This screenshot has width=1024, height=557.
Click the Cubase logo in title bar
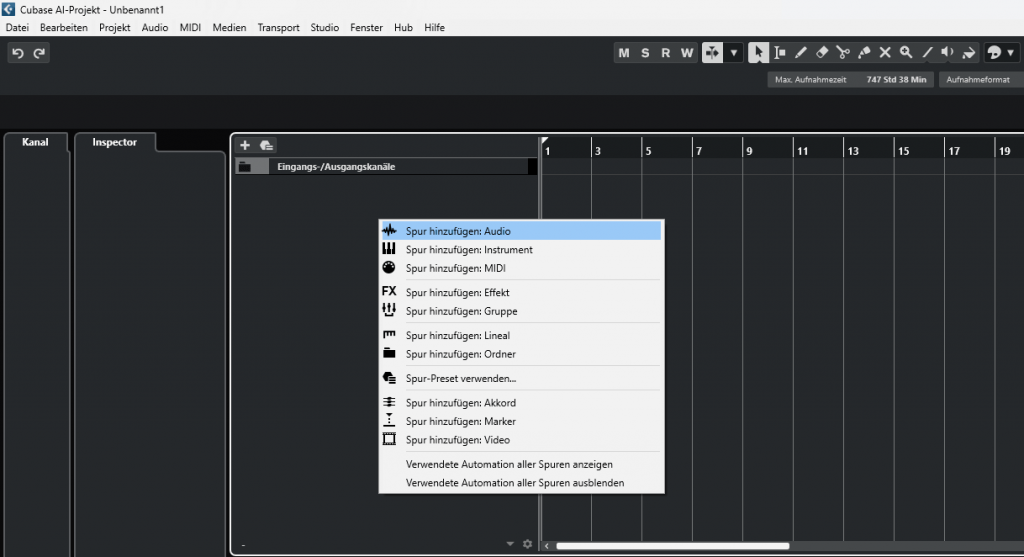point(8,9)
